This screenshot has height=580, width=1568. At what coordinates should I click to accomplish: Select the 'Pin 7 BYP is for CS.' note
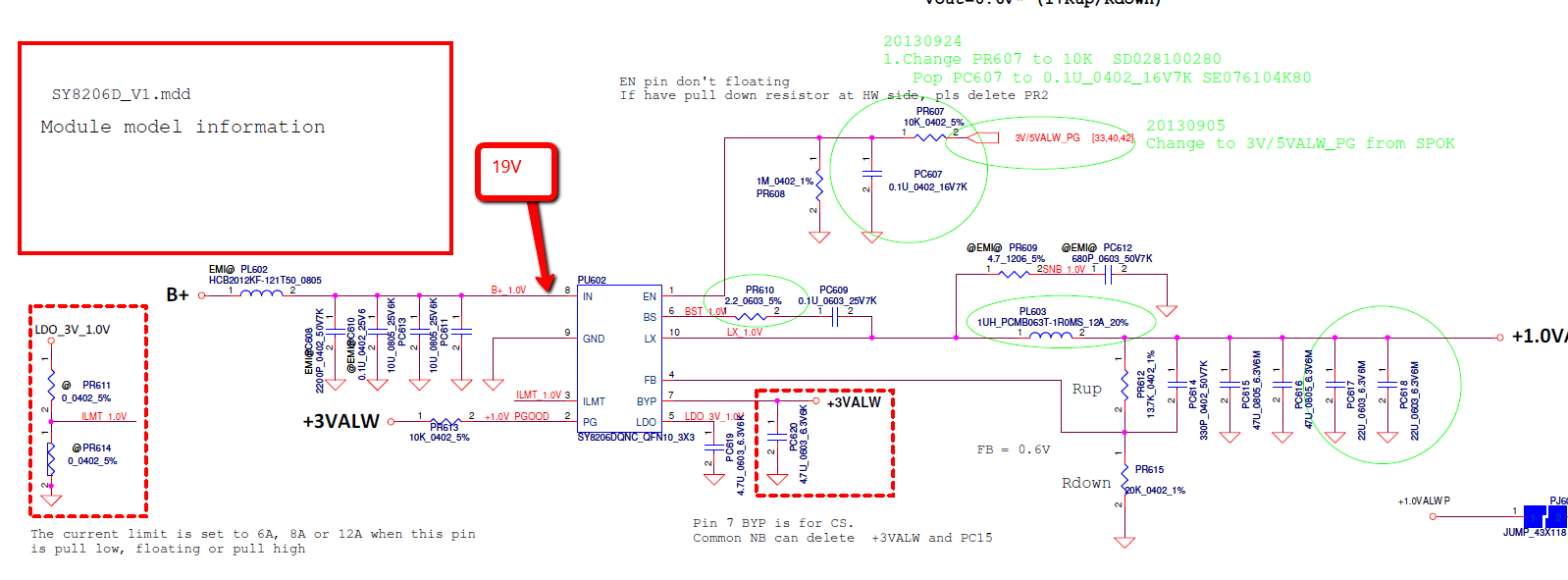click(x=773, y=523)
